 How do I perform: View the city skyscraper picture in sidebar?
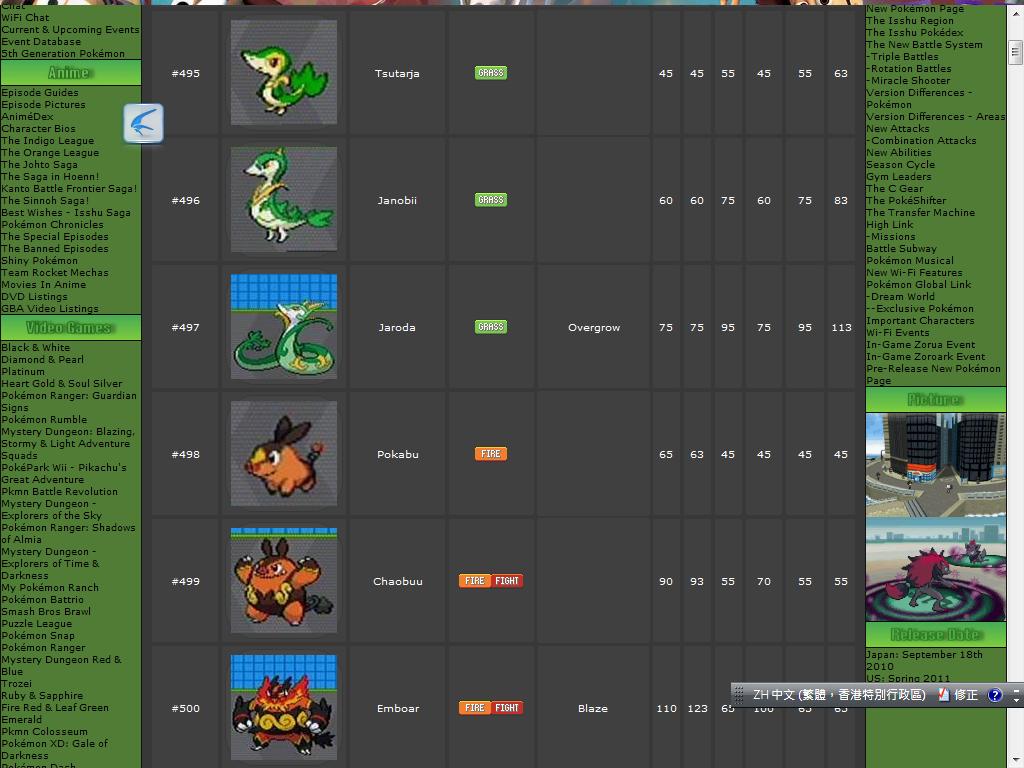click(935, 465)
